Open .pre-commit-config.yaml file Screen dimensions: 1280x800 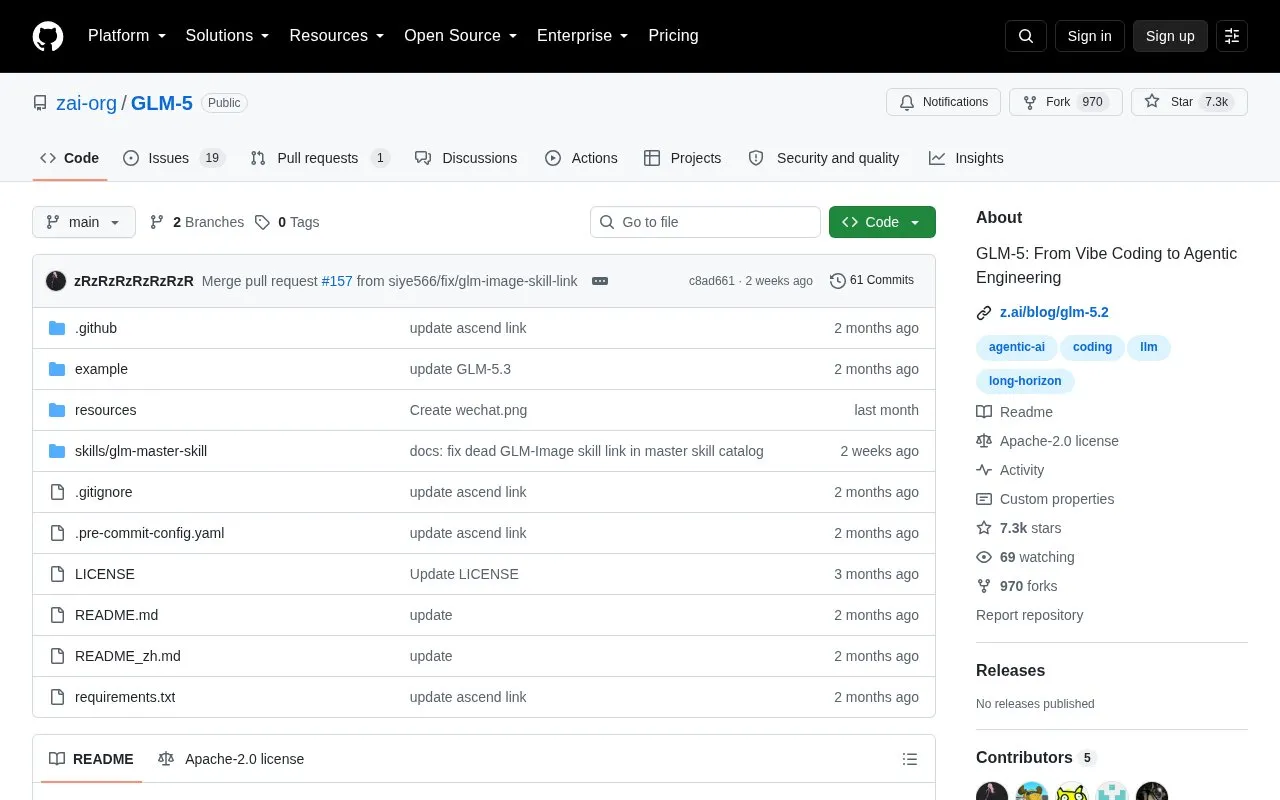click(149, 533)
